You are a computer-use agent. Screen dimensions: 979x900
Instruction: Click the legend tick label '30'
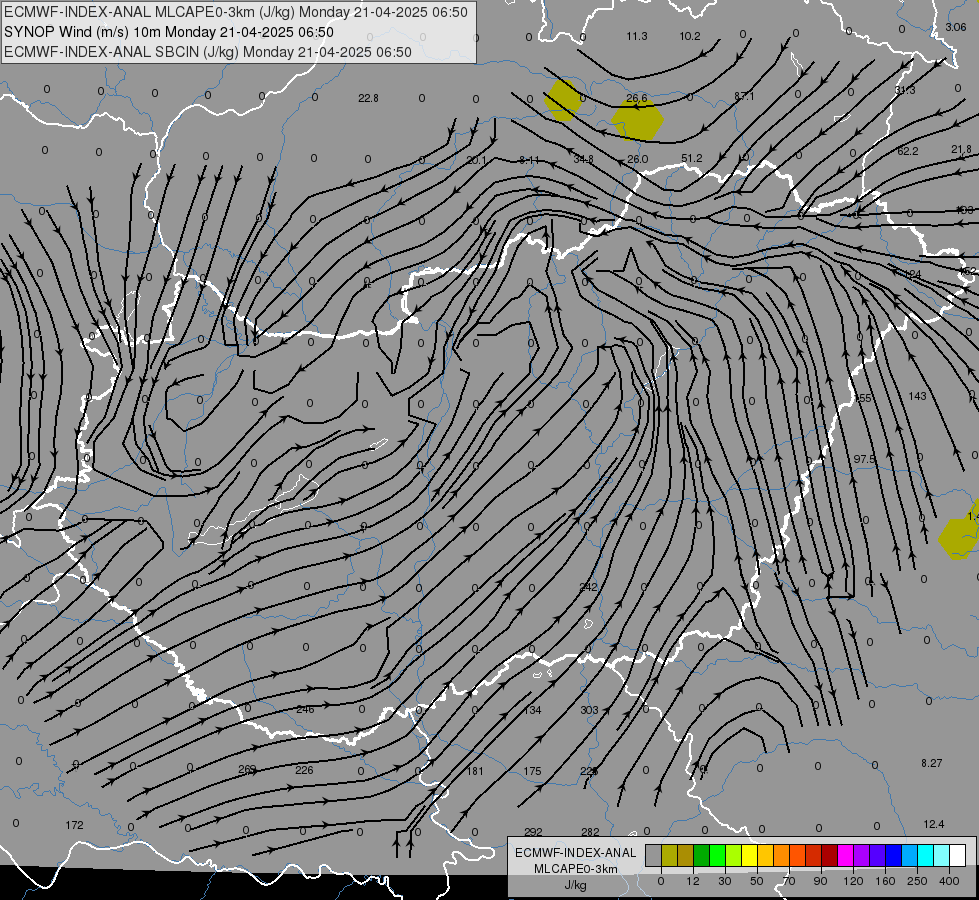pos(725,881)
